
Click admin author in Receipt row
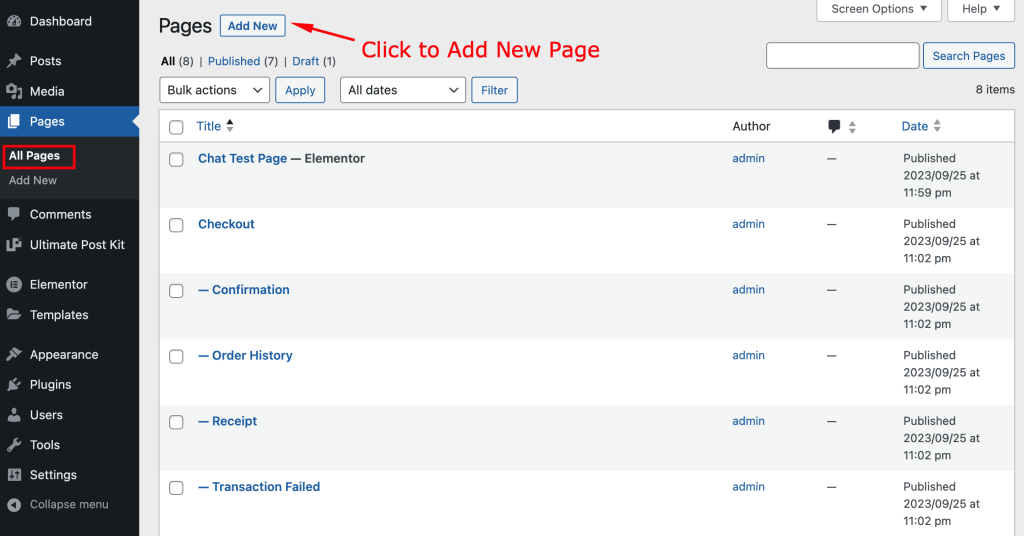click(x=748, y=421)
